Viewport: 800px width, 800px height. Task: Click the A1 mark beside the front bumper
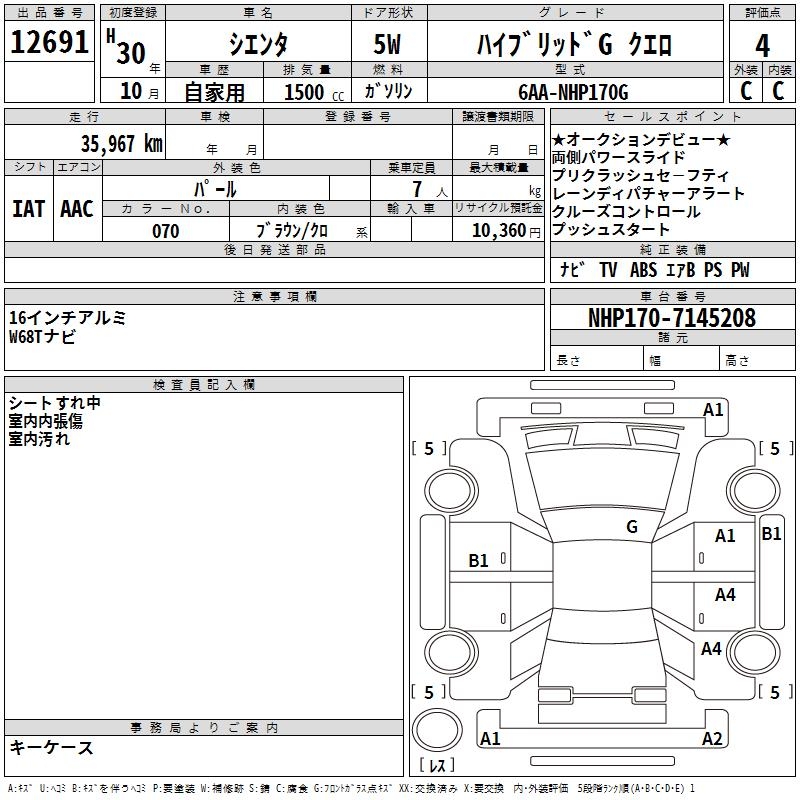(x=713, y=409)
